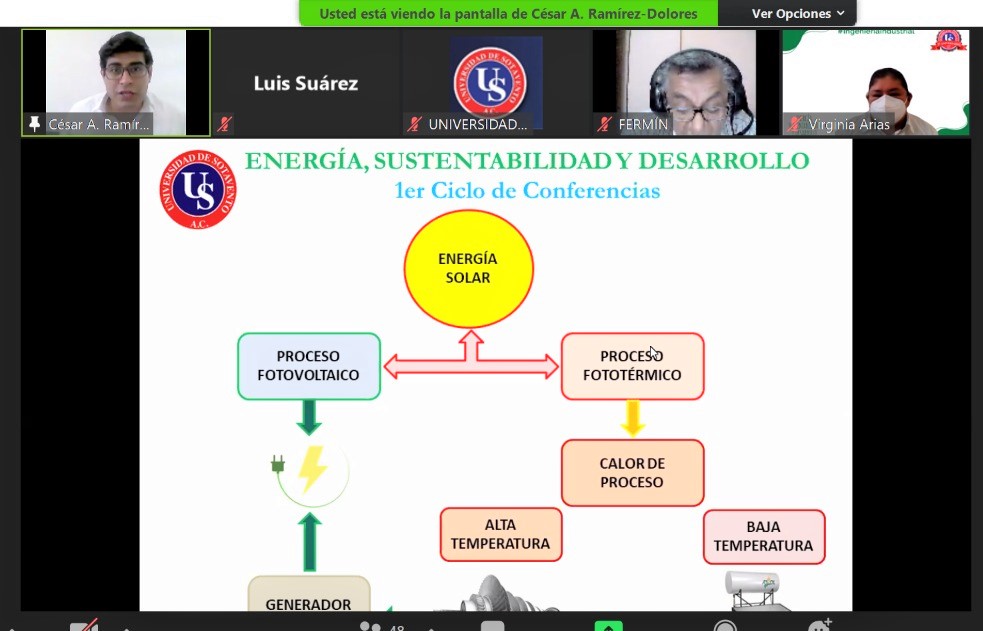Screen dimensions: 983x631
Task: Click the subtitle 1er Ciclo de Conferencias
Action: [527, 190]
